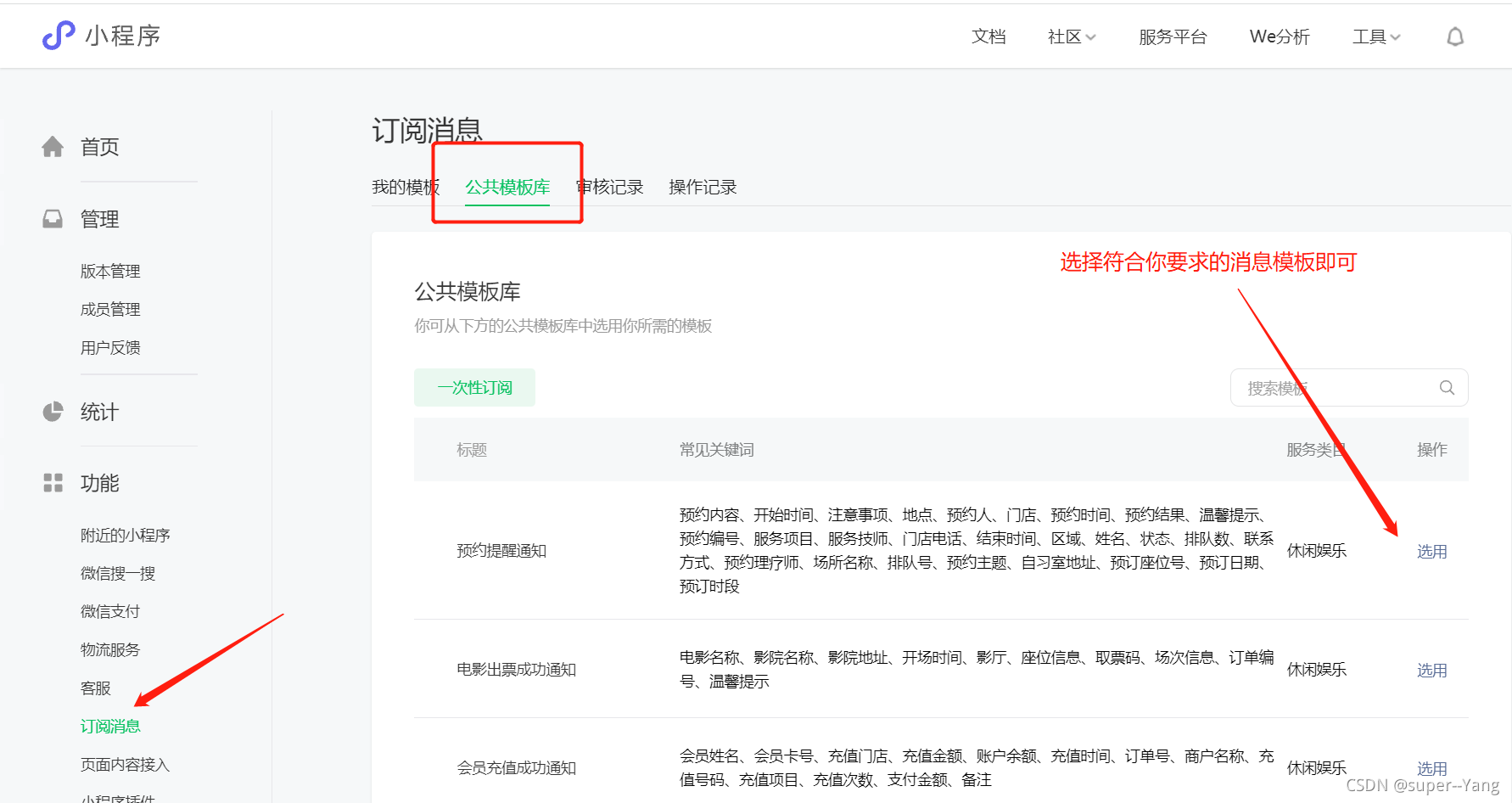Select 选用 for 预约提醒通知 template
Screen dimensions: 1512x803
click(1431, 550)
